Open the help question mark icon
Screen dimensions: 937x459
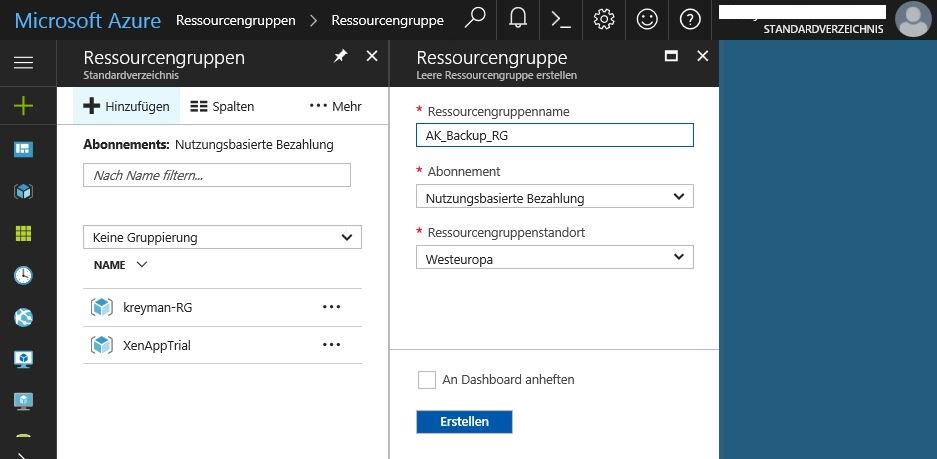coord(690,20)
